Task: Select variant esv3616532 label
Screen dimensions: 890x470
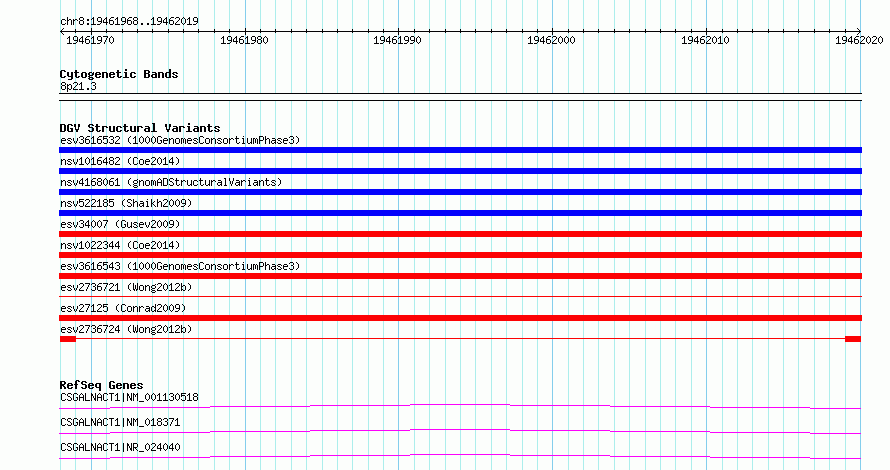Action: [180, 140]
